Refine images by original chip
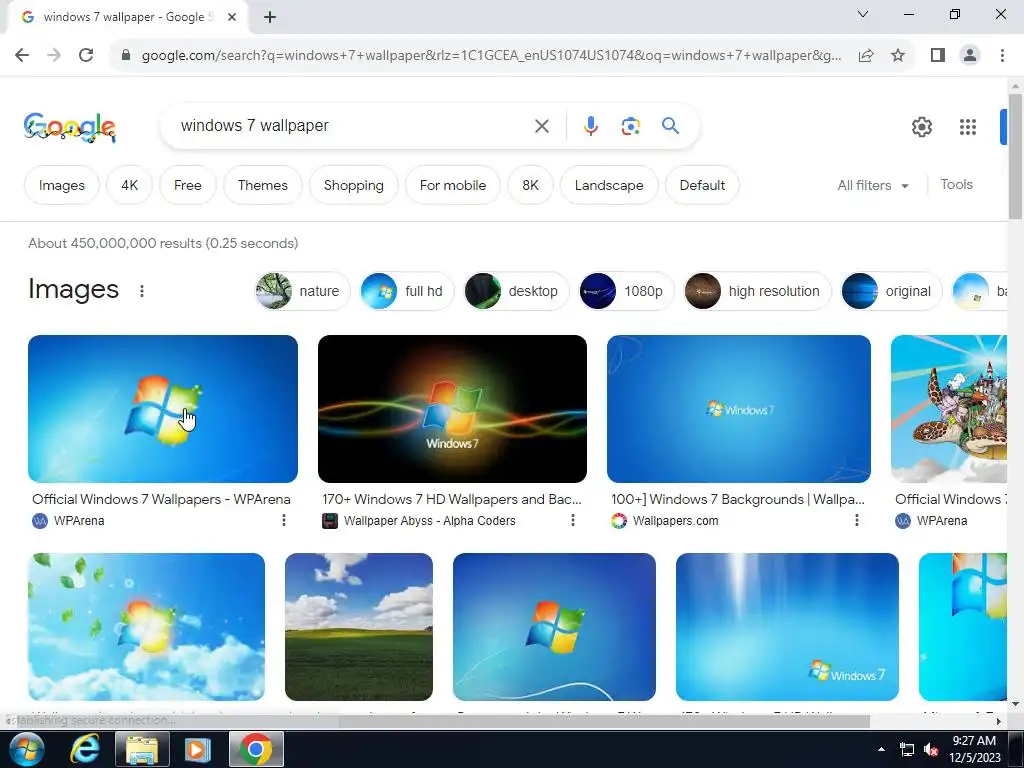The height and width of the screenshot is (768, 1024). click(891, 291)
